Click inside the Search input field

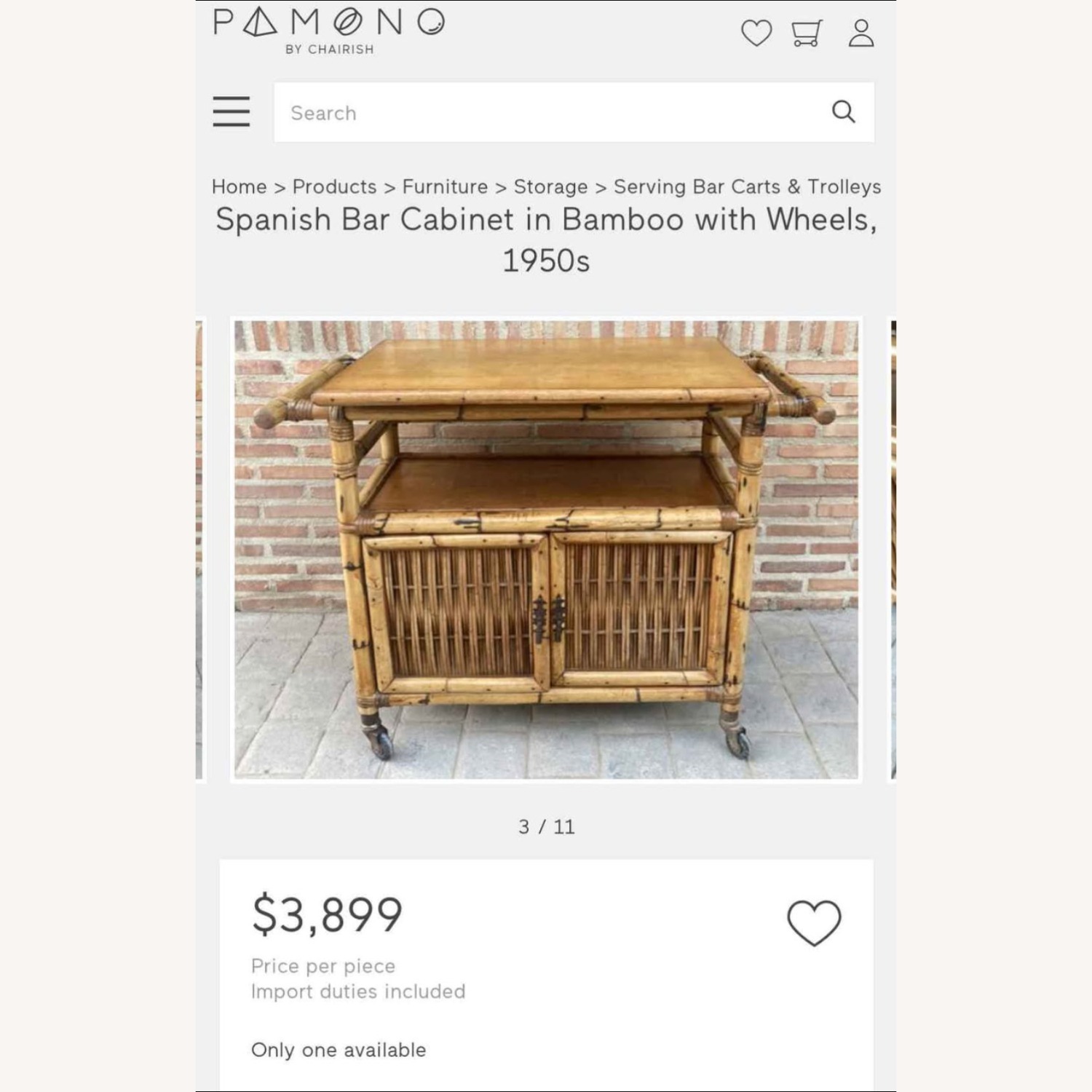[x=510, y=113]
